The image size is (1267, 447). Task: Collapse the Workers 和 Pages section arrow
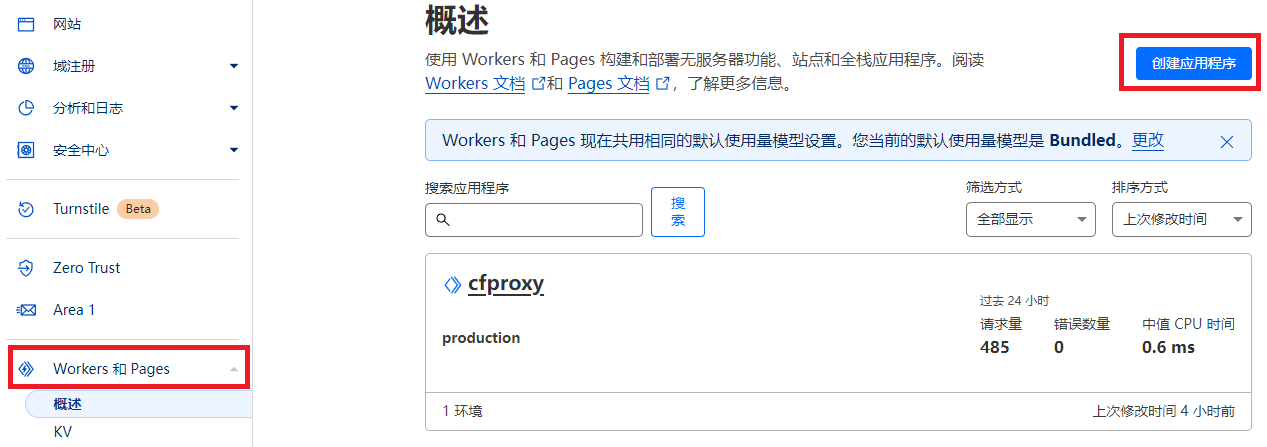[234, 369]
